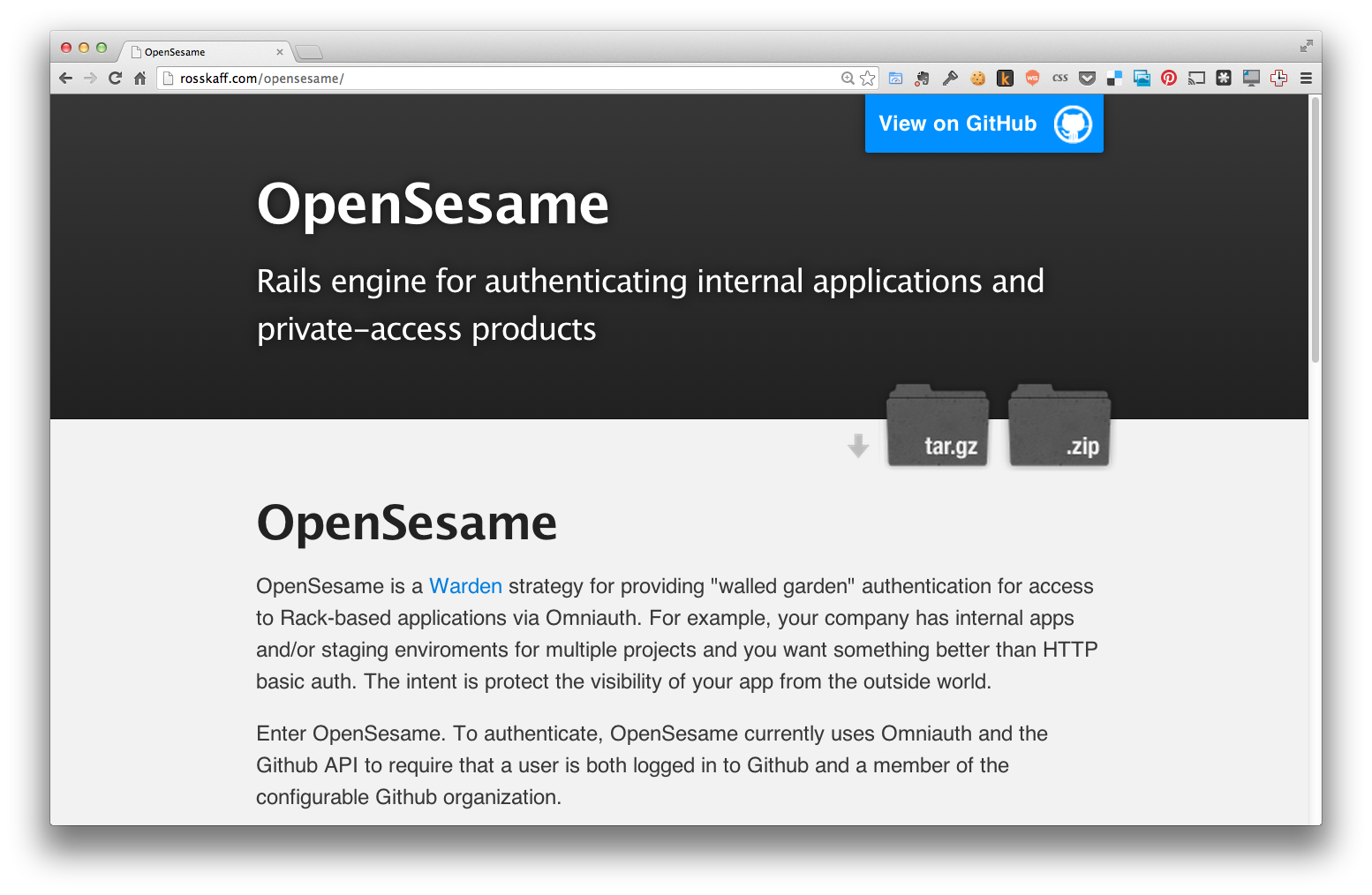
Task: Toggle fullscreen with the window's corner arrows
Action: 1306,46
